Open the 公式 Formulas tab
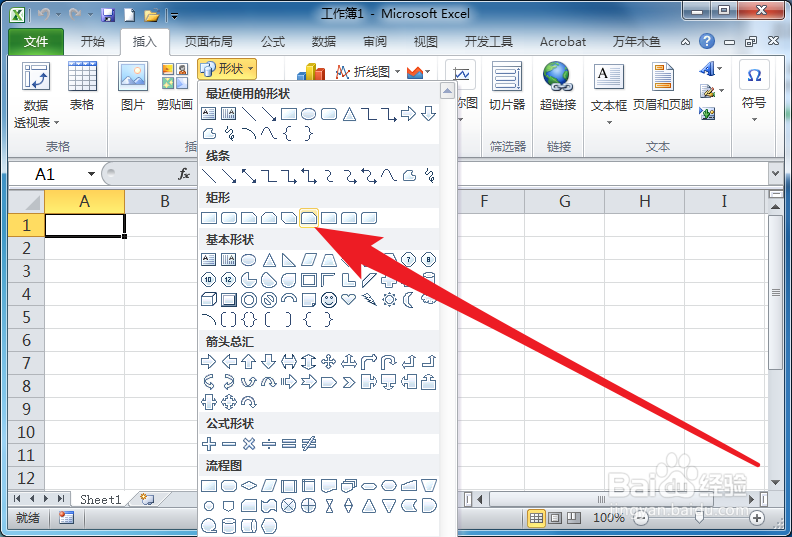This screenshot has height=537, width=792. [273, 41]
